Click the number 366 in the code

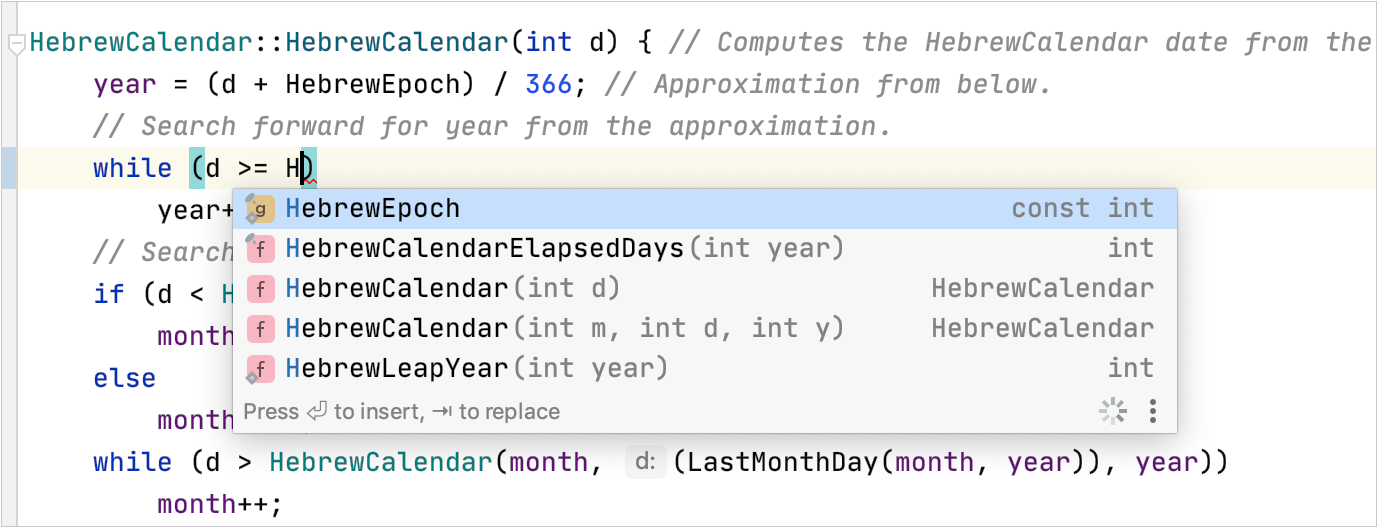[548, 85]
